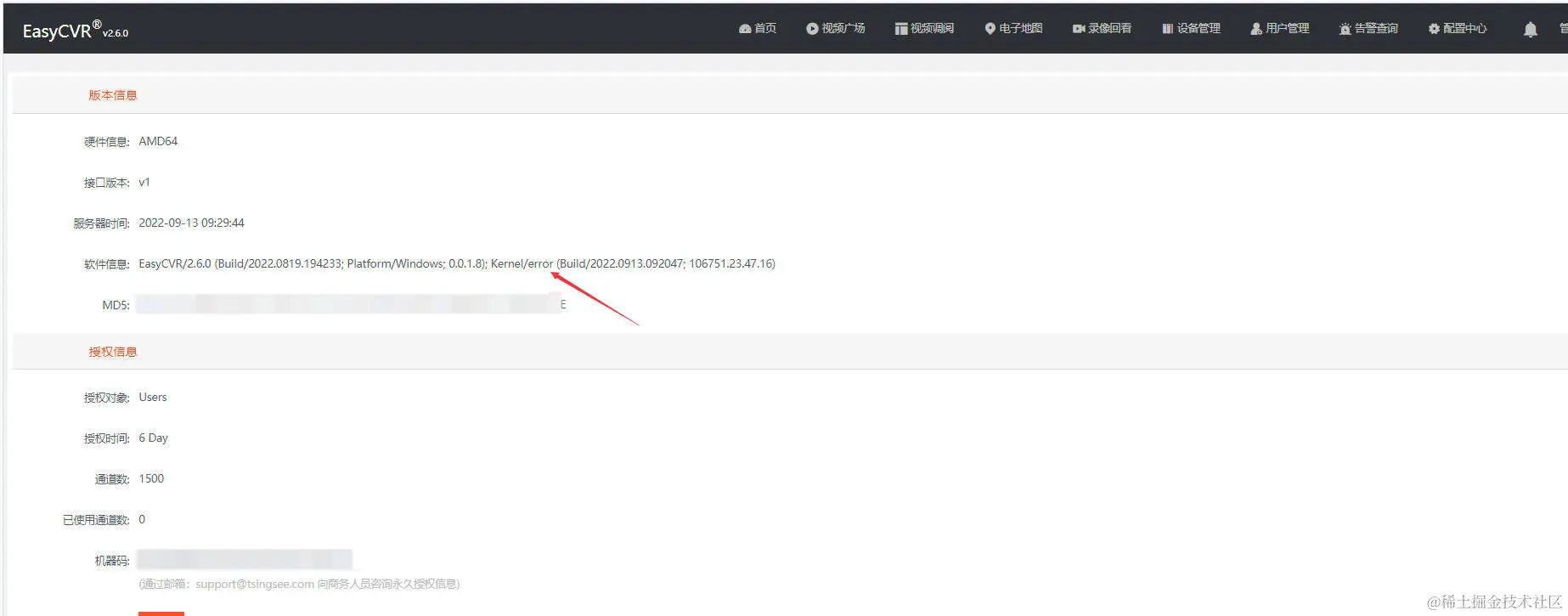Select the 授权信息 section heading
This screenshot has height=616, width=1568.
pyautogui.click(x=113, y=352)
